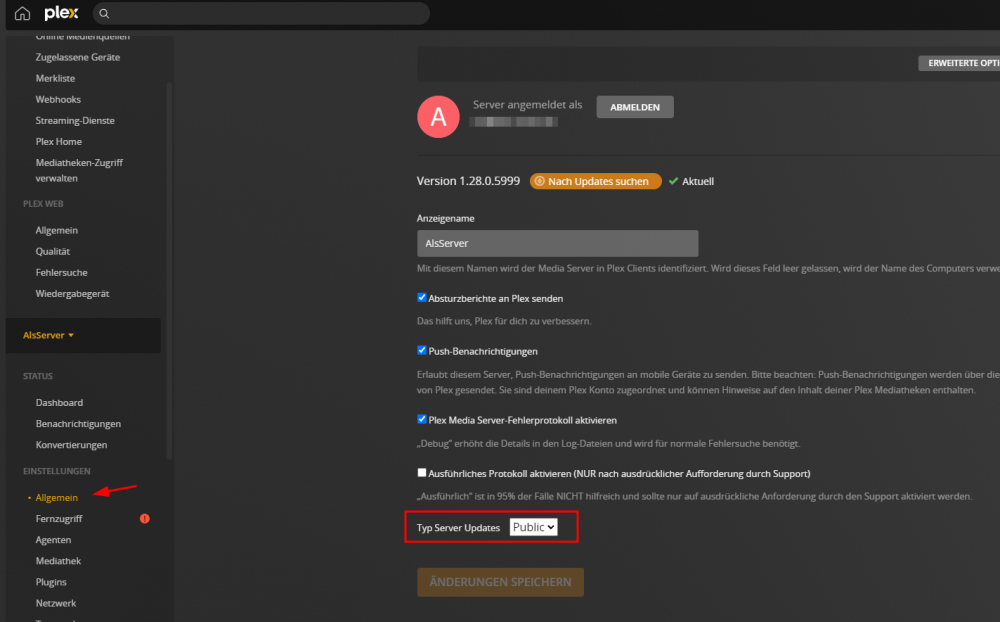Open Plex Home settings
Viewport: 1000px width, 622px height.
[x=59, y=142]
